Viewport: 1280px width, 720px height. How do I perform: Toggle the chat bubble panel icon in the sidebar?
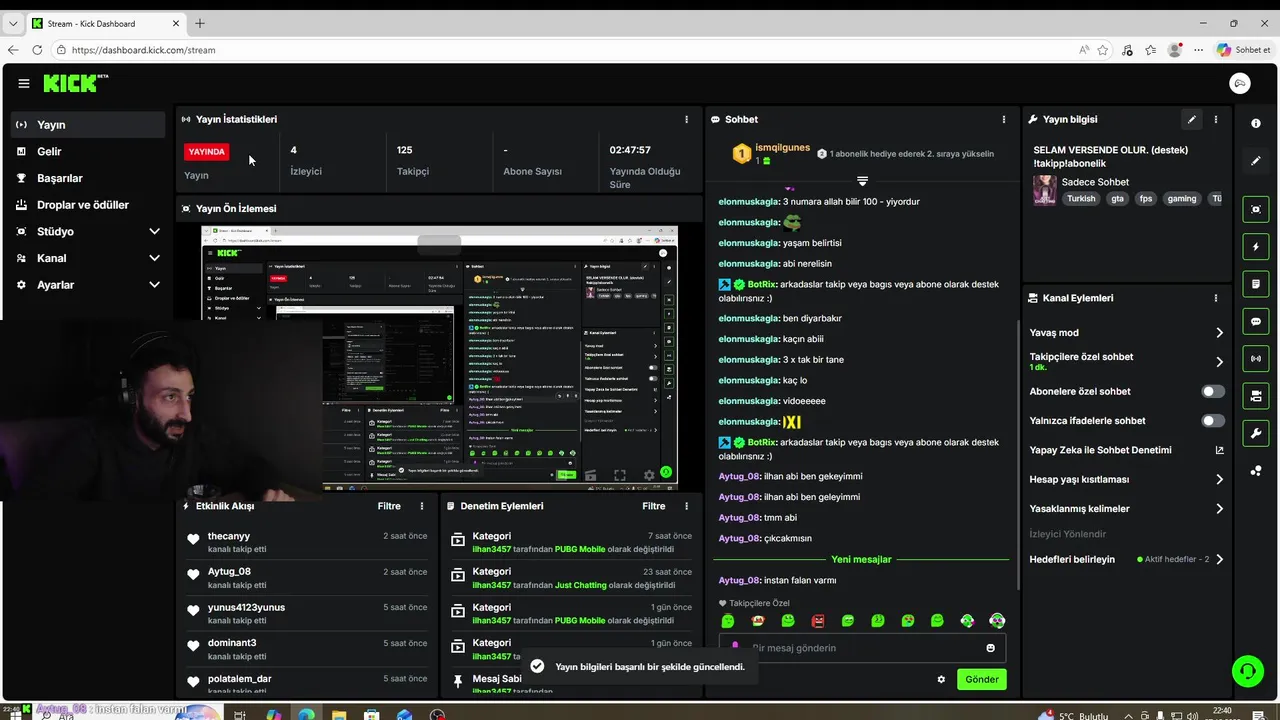1256,321
